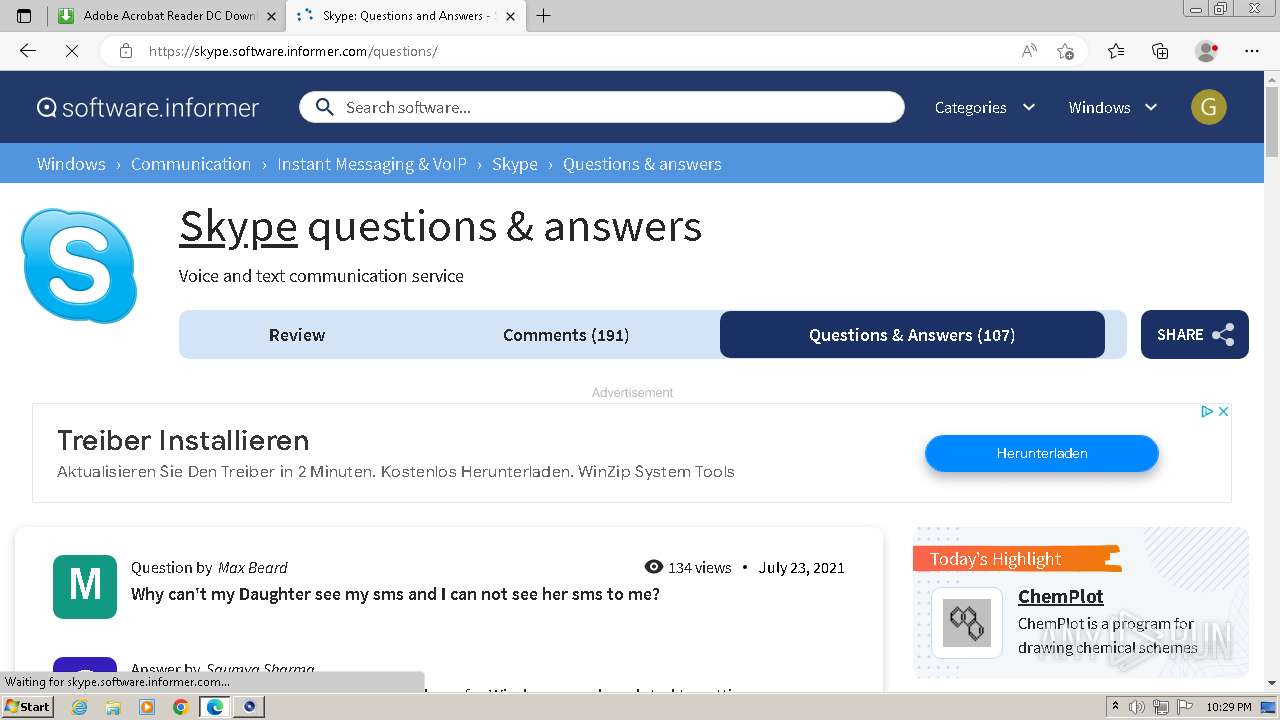Screen dimensions: 1280x720
Task: Click the software.informer logo
Action: 148,107
